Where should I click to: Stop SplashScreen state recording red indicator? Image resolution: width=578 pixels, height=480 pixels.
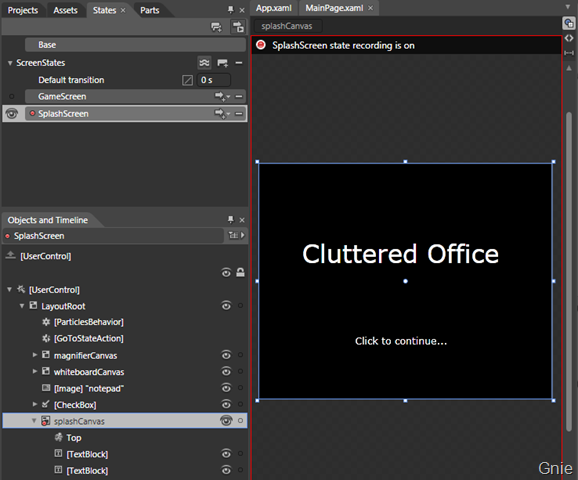tap(261, 45)
